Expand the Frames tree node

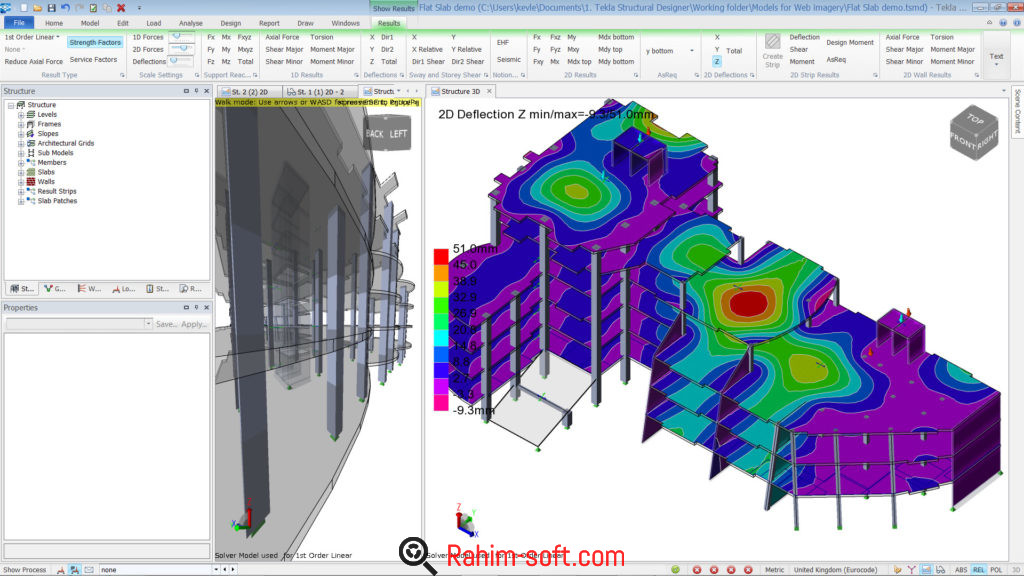(x=21, y=124)
